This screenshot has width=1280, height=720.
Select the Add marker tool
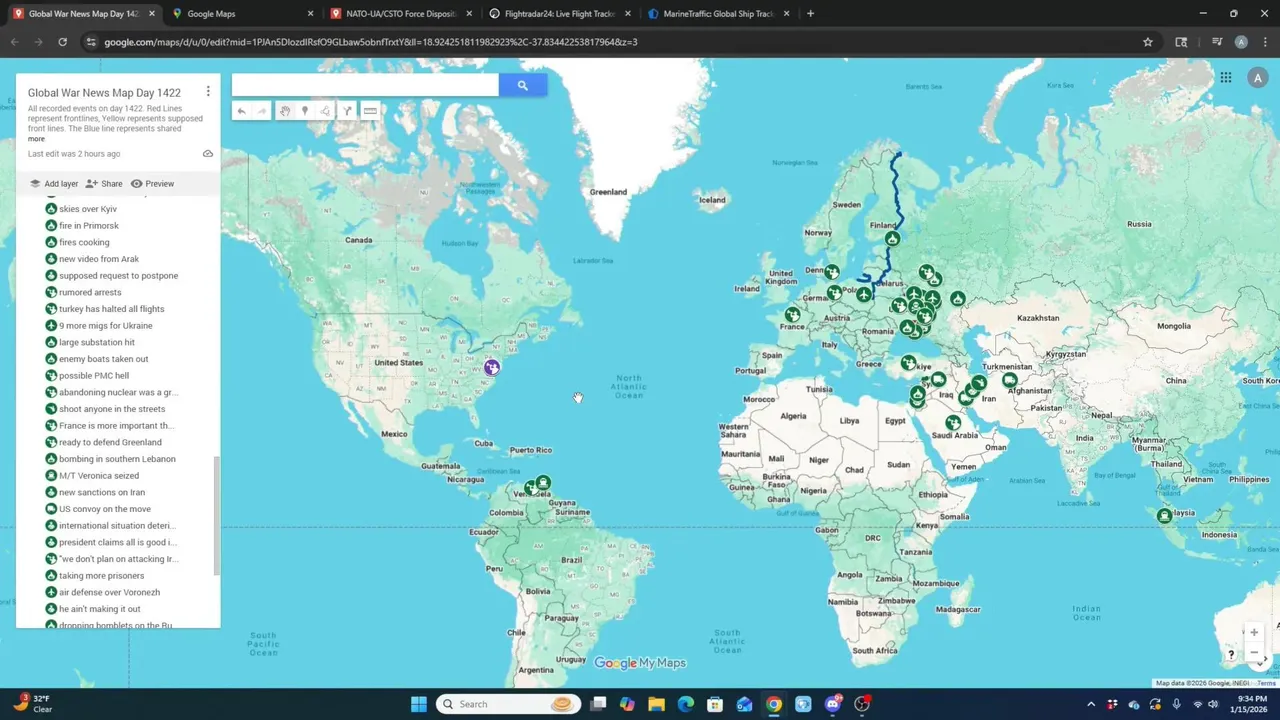click(305, 111)
